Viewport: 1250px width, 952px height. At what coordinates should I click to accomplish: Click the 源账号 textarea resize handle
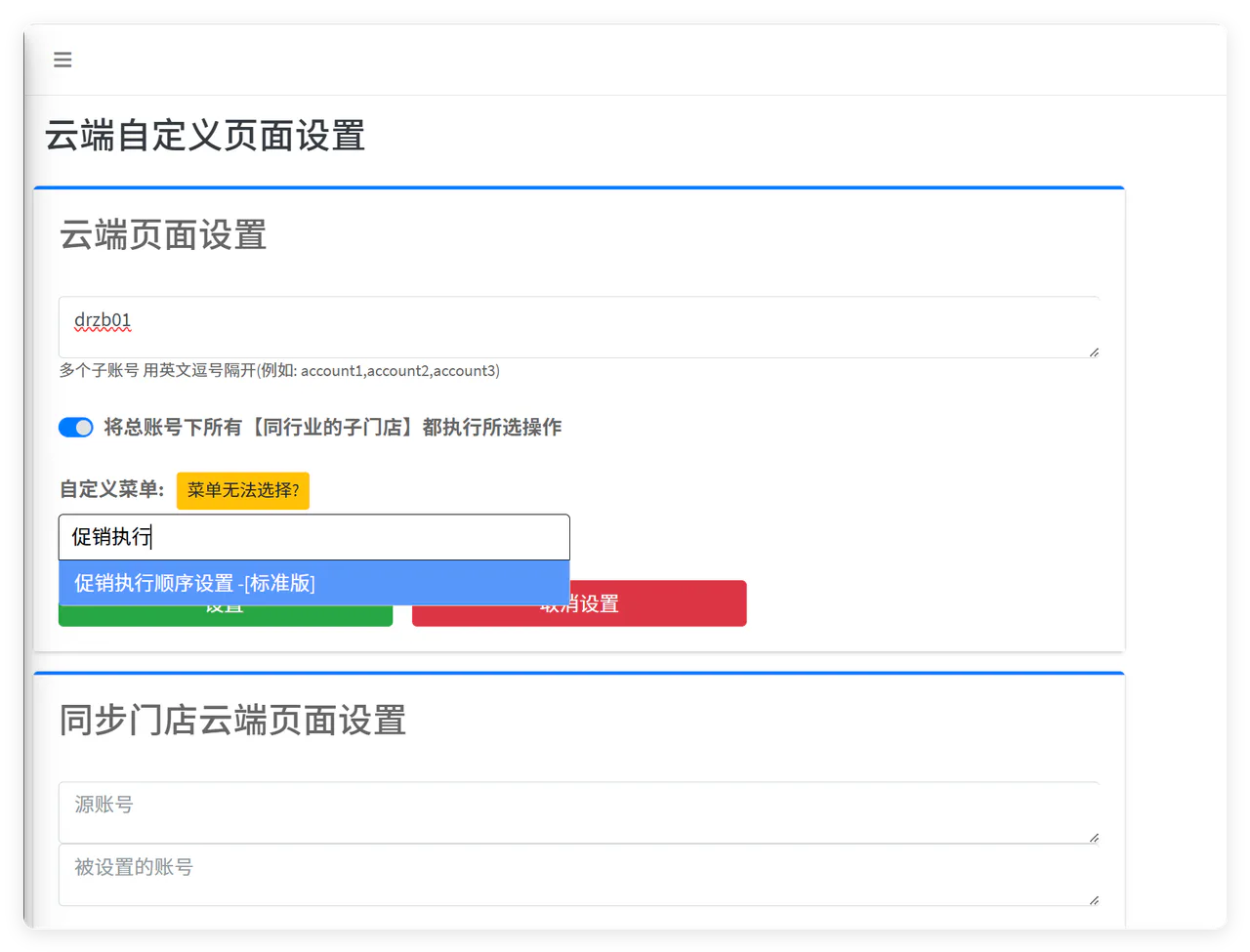(1094, 838)
